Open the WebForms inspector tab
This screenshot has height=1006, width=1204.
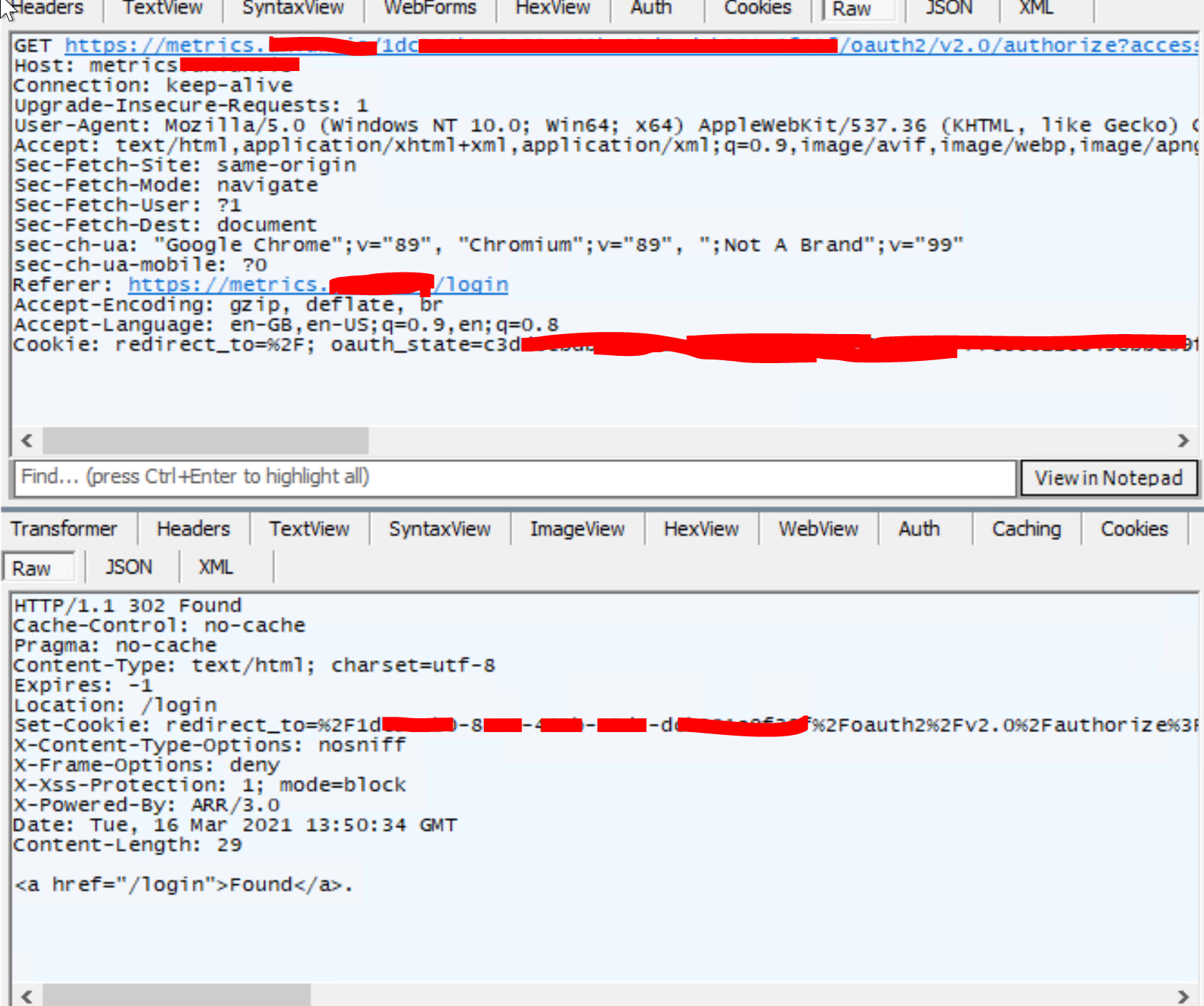(429, 9)
